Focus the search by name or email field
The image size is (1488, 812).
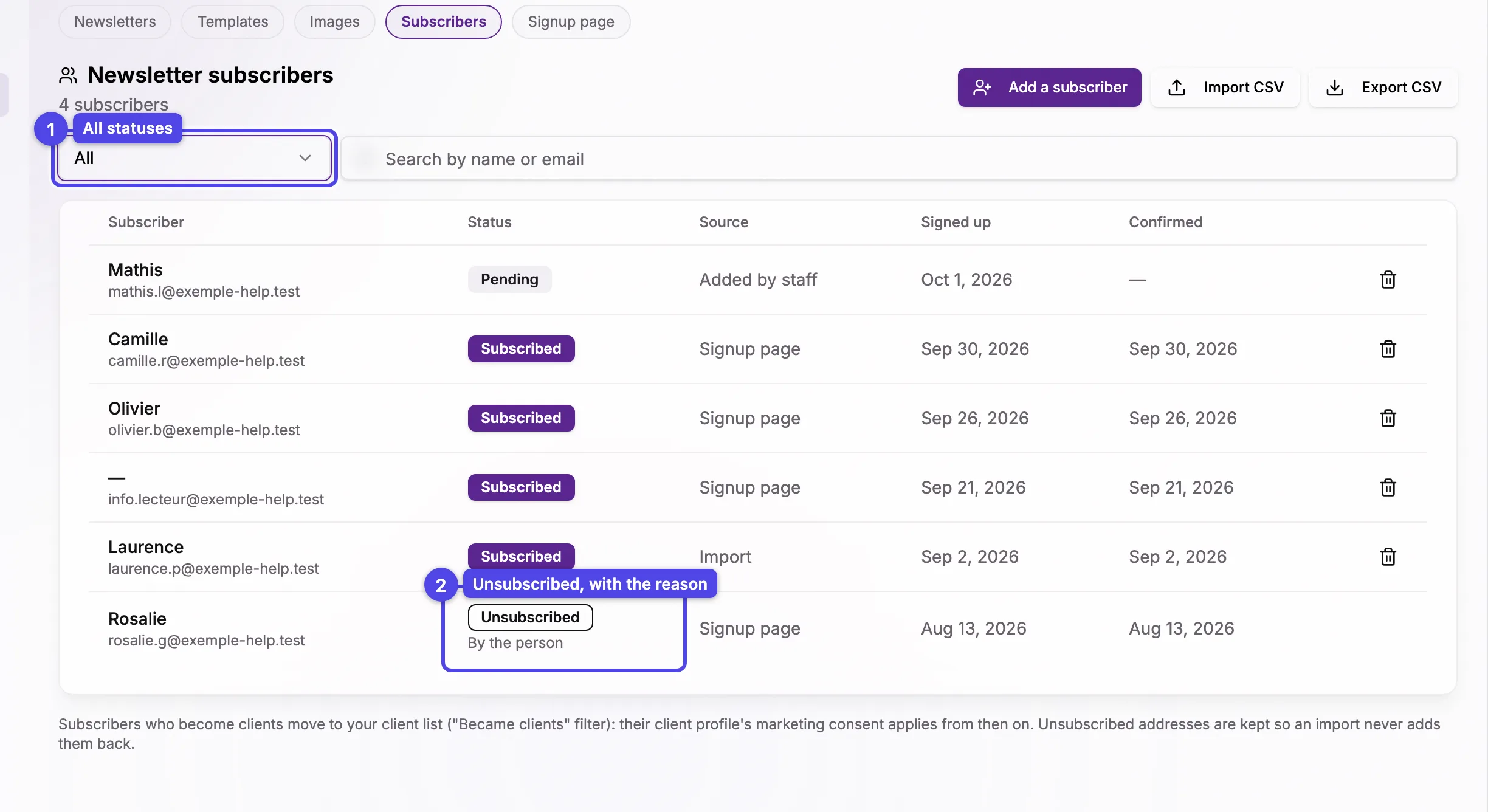point(899,159)
